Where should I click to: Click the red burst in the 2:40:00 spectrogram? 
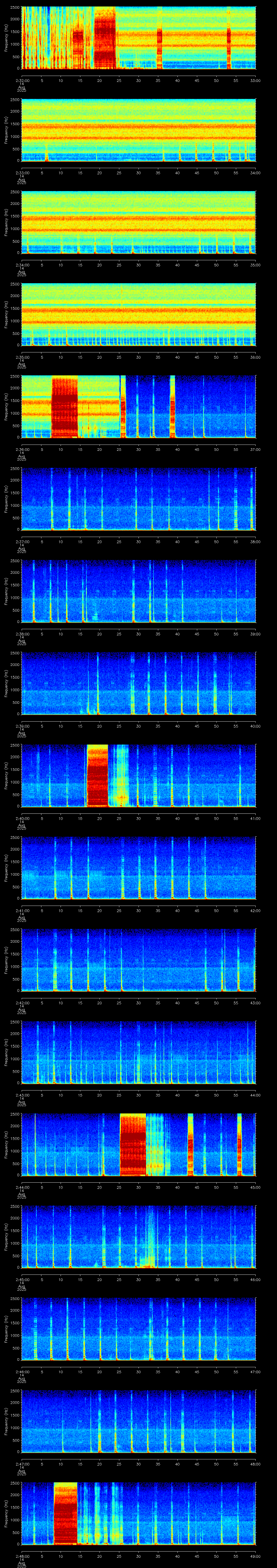(97, 775)
